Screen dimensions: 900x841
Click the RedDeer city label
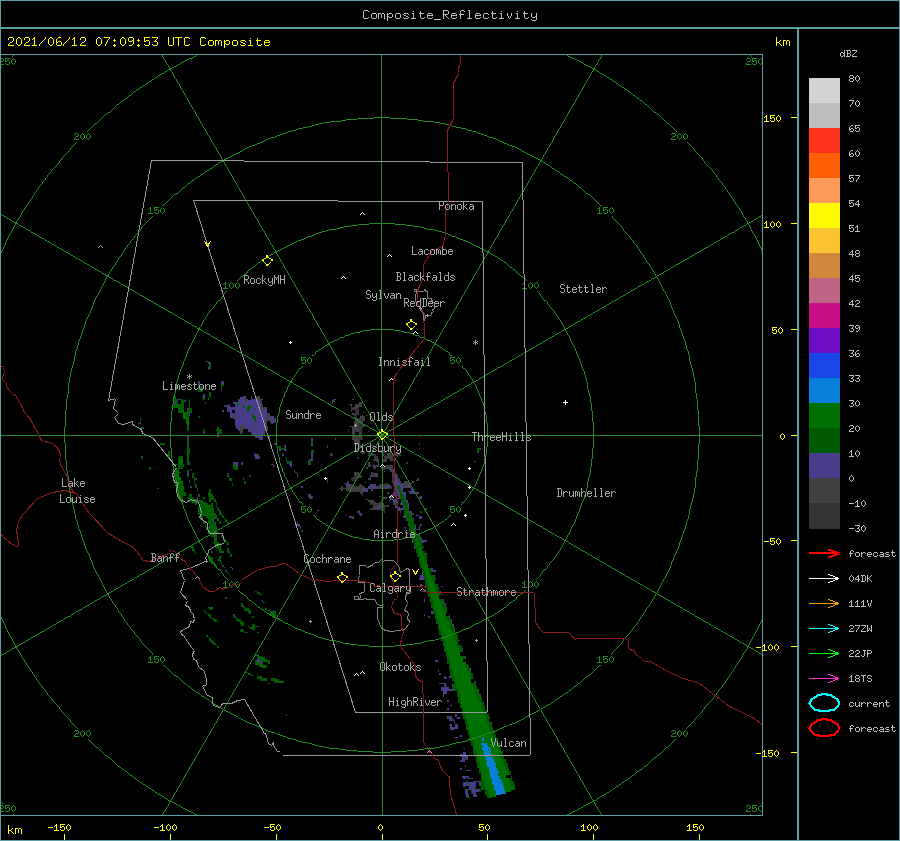pos(424,303)
